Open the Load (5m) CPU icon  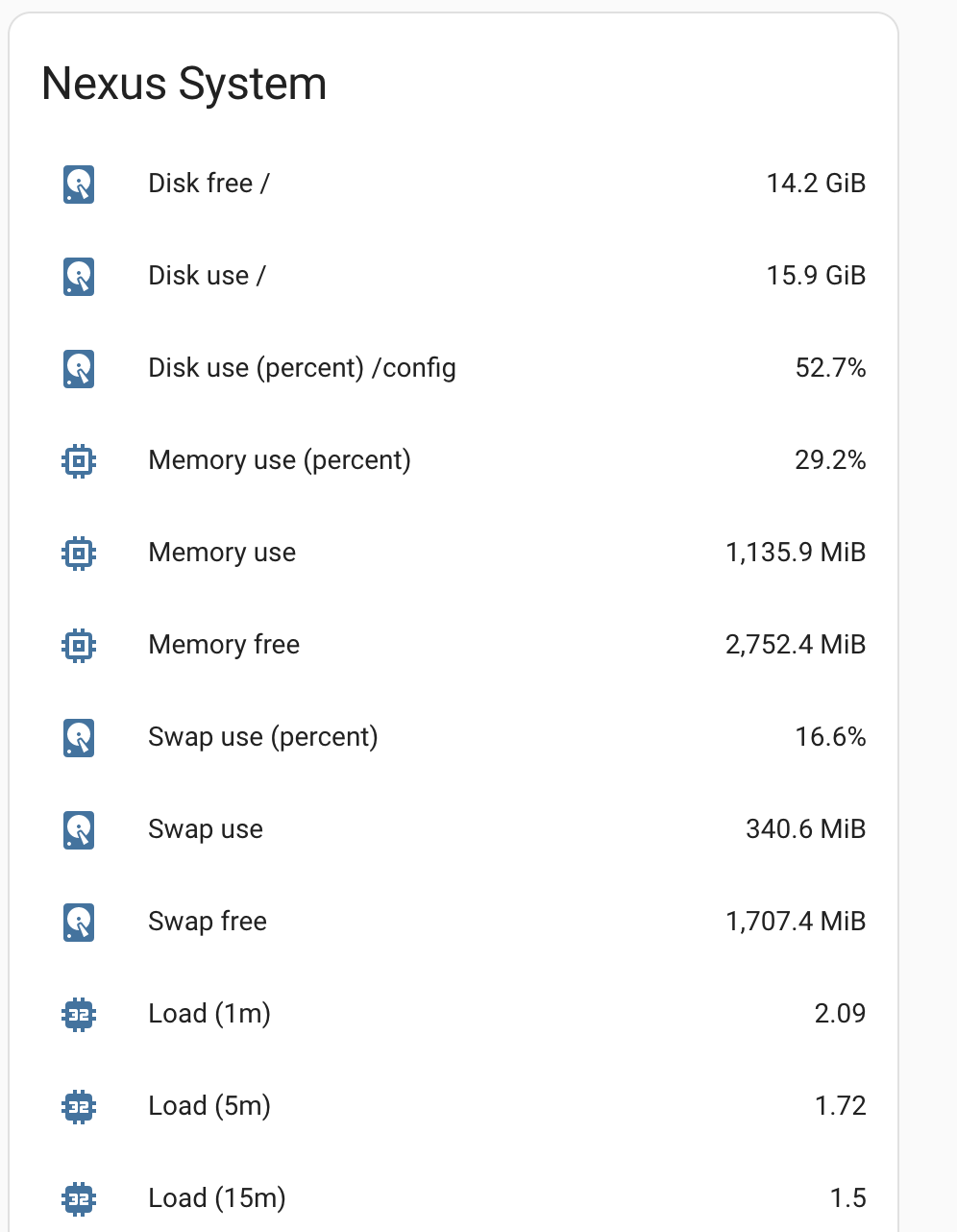(79, 1106)
